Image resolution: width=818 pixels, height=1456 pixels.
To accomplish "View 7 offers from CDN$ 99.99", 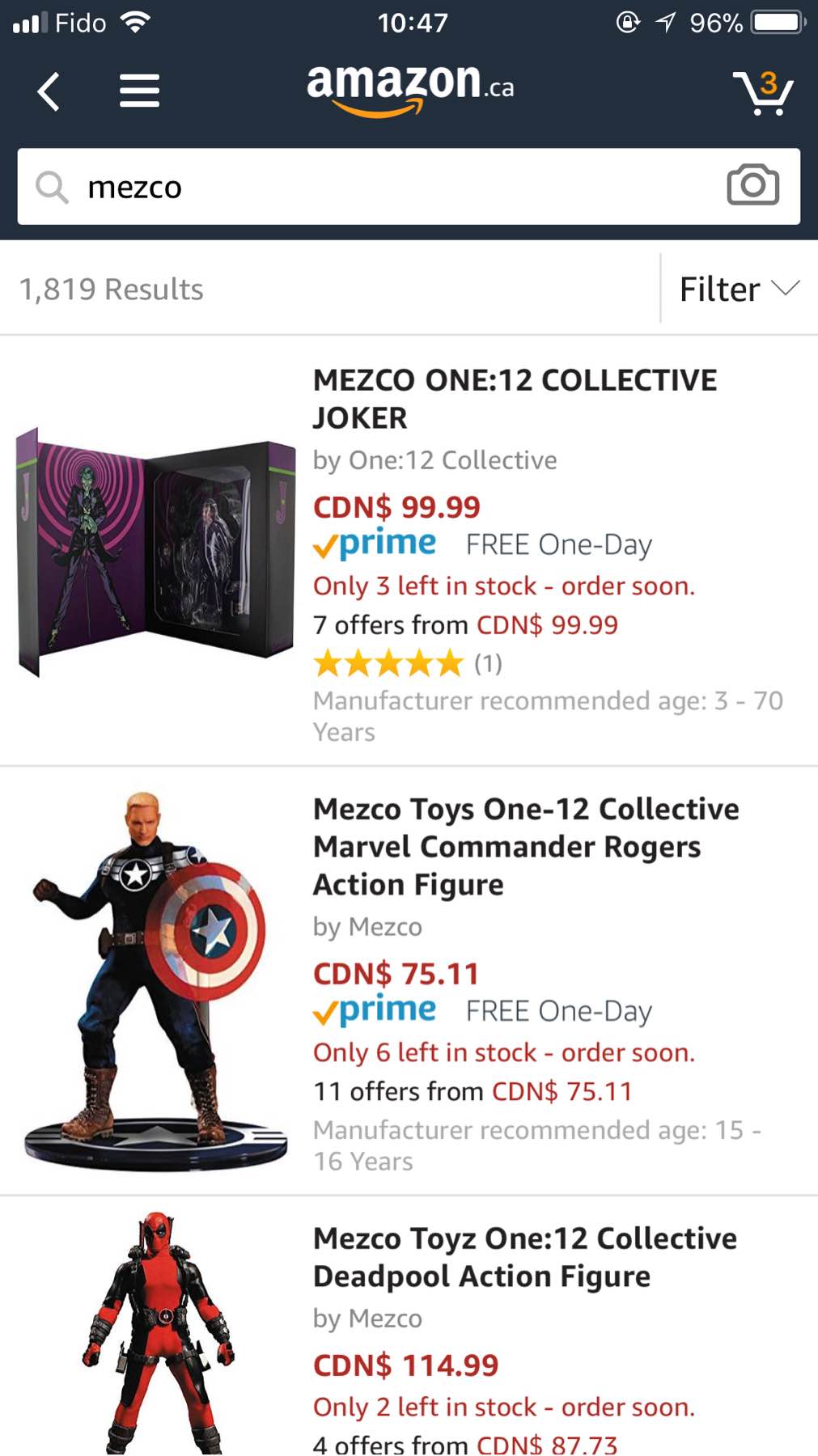I will click(465, 625).
